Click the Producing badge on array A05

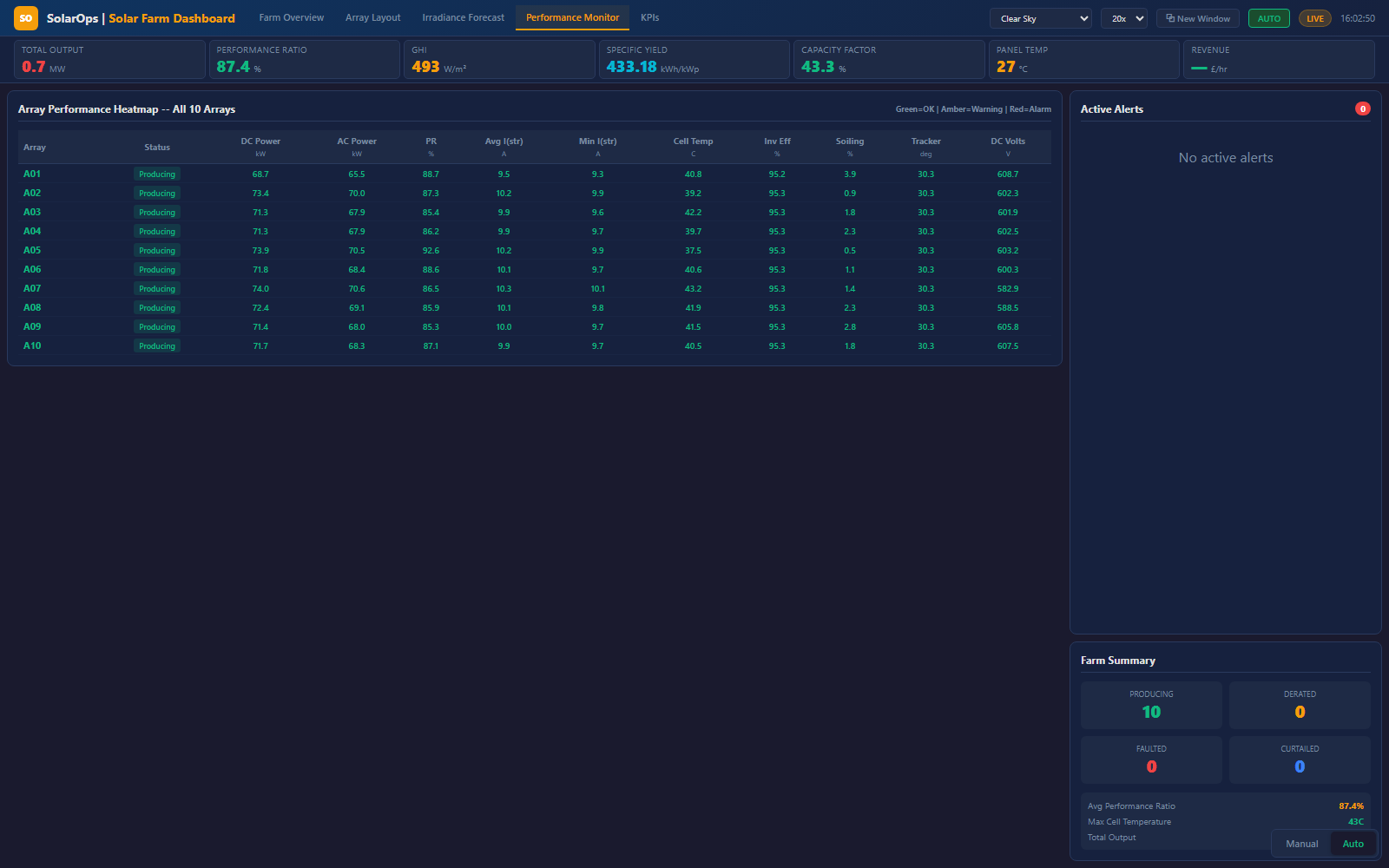point(156,250)
